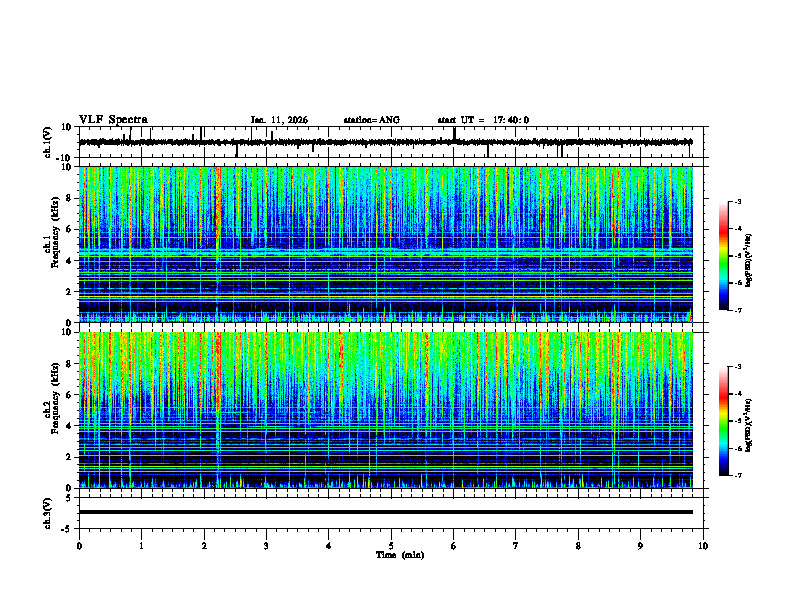Screen dimensions: 792x612
Task: Click the "8" tick on time axis
Action: click(578, 546)
